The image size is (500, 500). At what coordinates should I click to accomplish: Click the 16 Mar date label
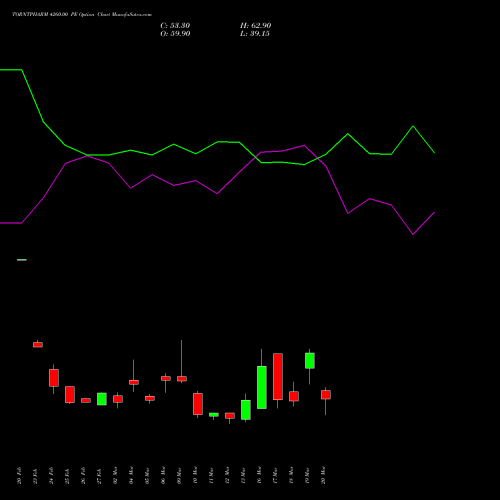(x=259, y=475)
